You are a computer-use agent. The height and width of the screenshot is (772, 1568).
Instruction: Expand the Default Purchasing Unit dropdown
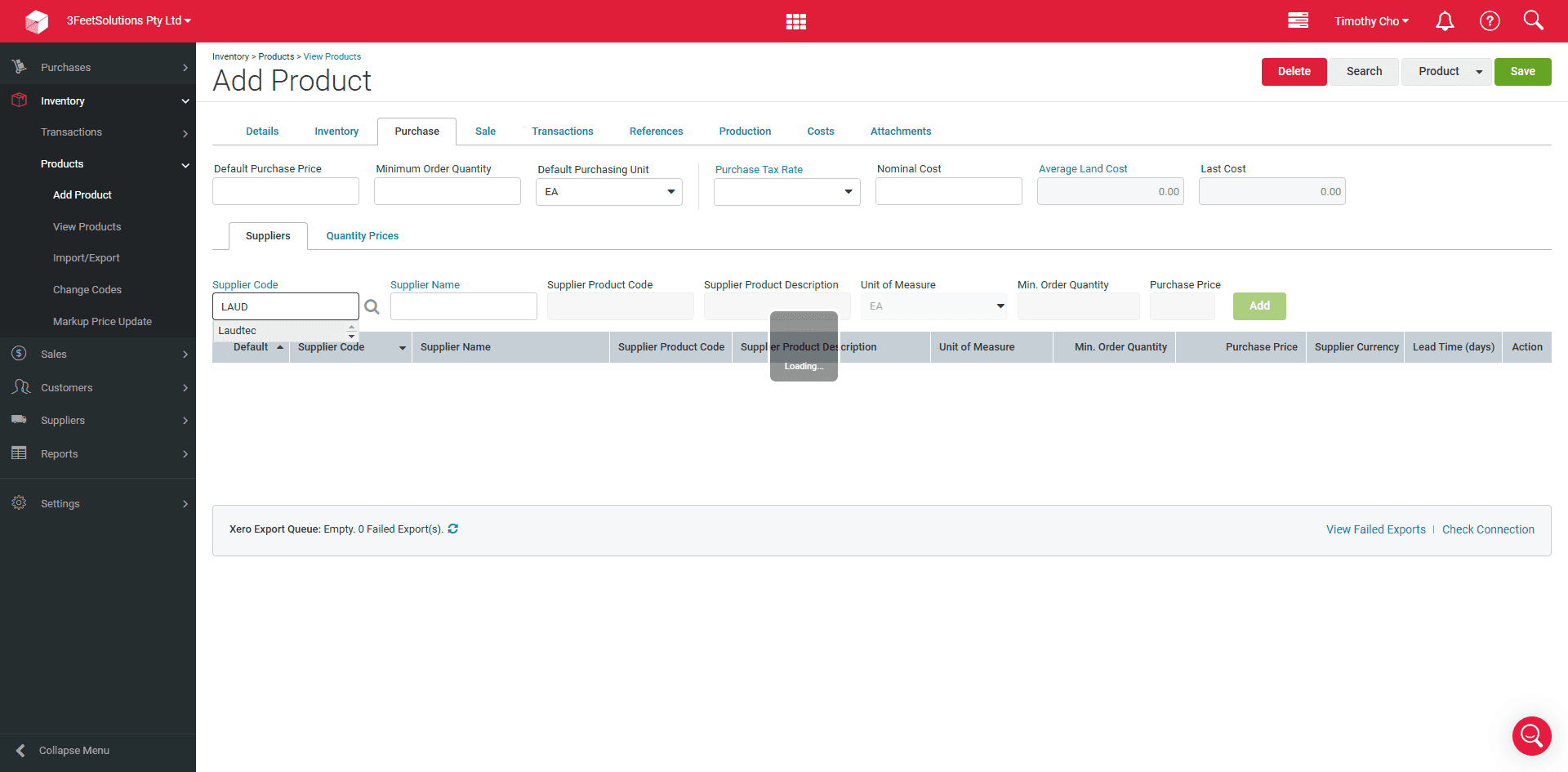[x=609, y=192]
